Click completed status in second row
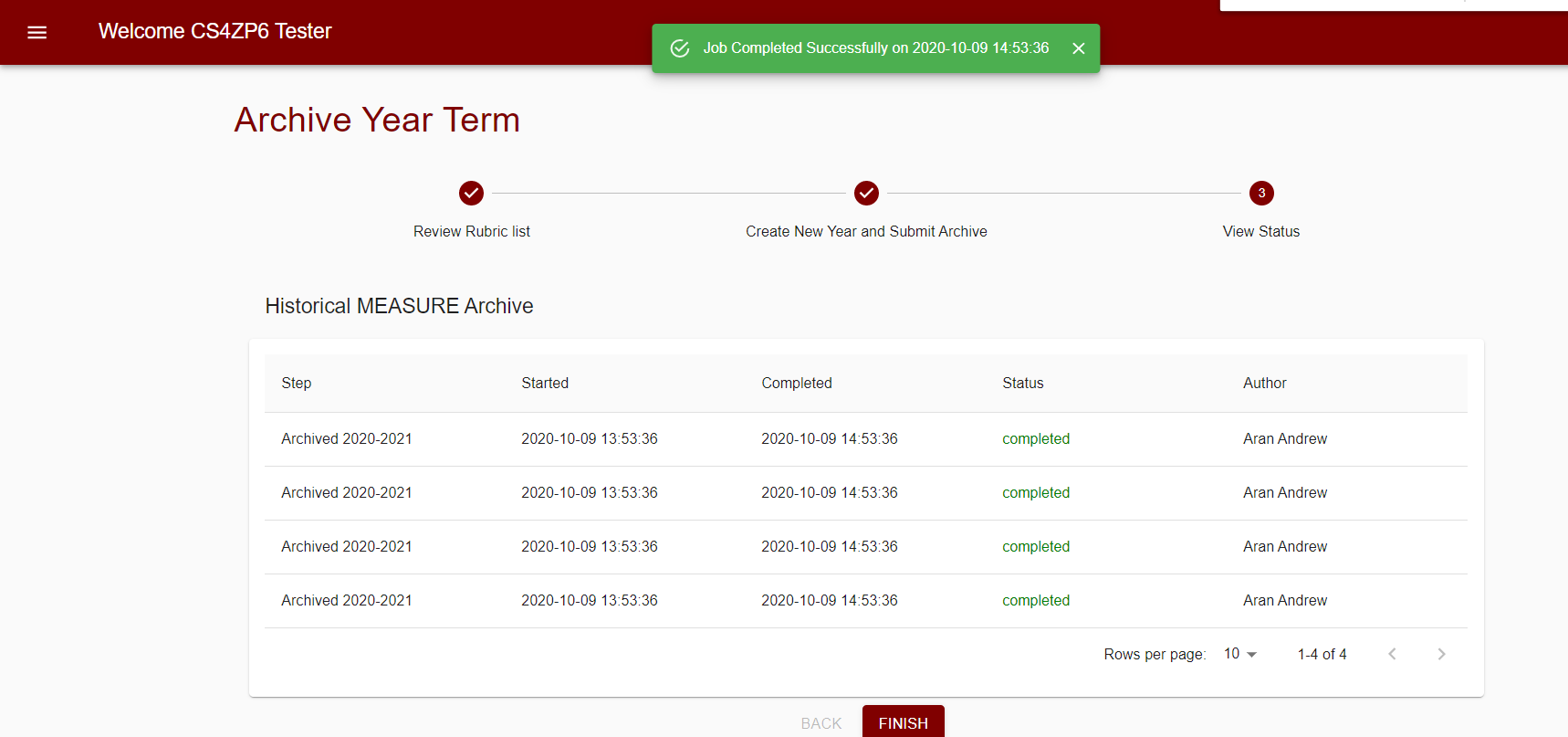 tap(1036, 493)
